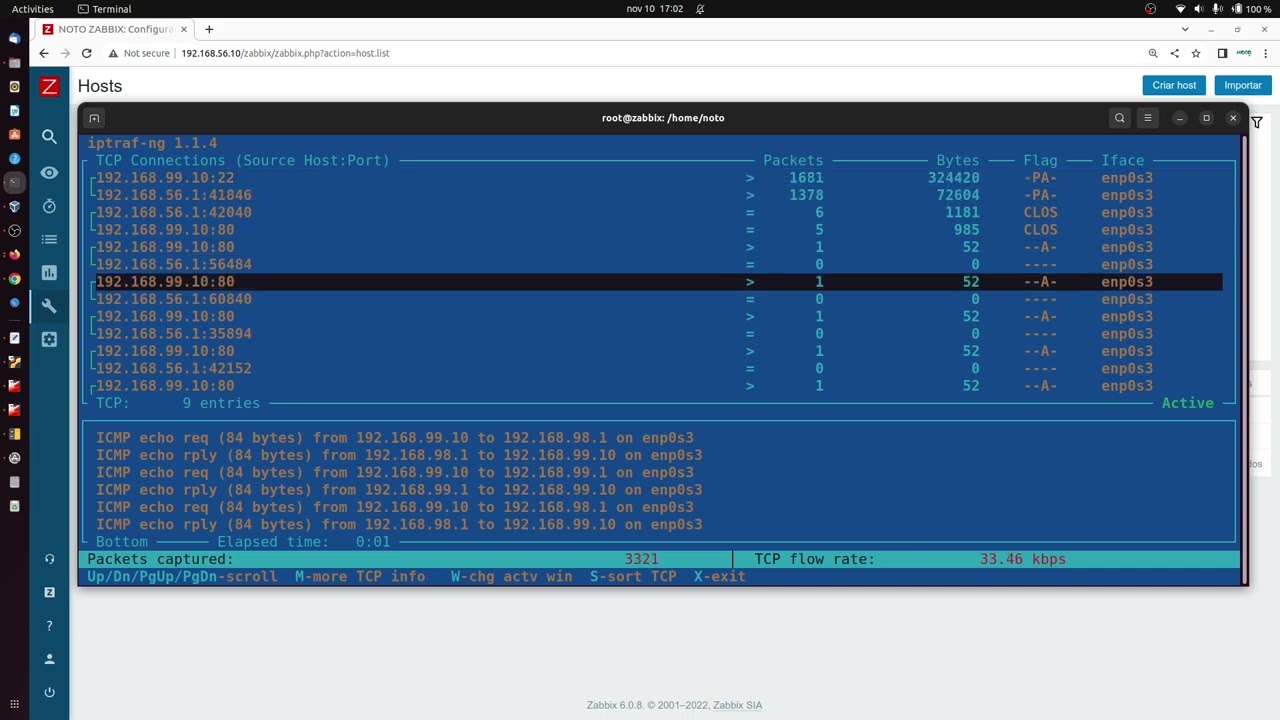Click the Zabbix logo at sidebar top
Screen dimensions: 1280x720
[49, 86]
